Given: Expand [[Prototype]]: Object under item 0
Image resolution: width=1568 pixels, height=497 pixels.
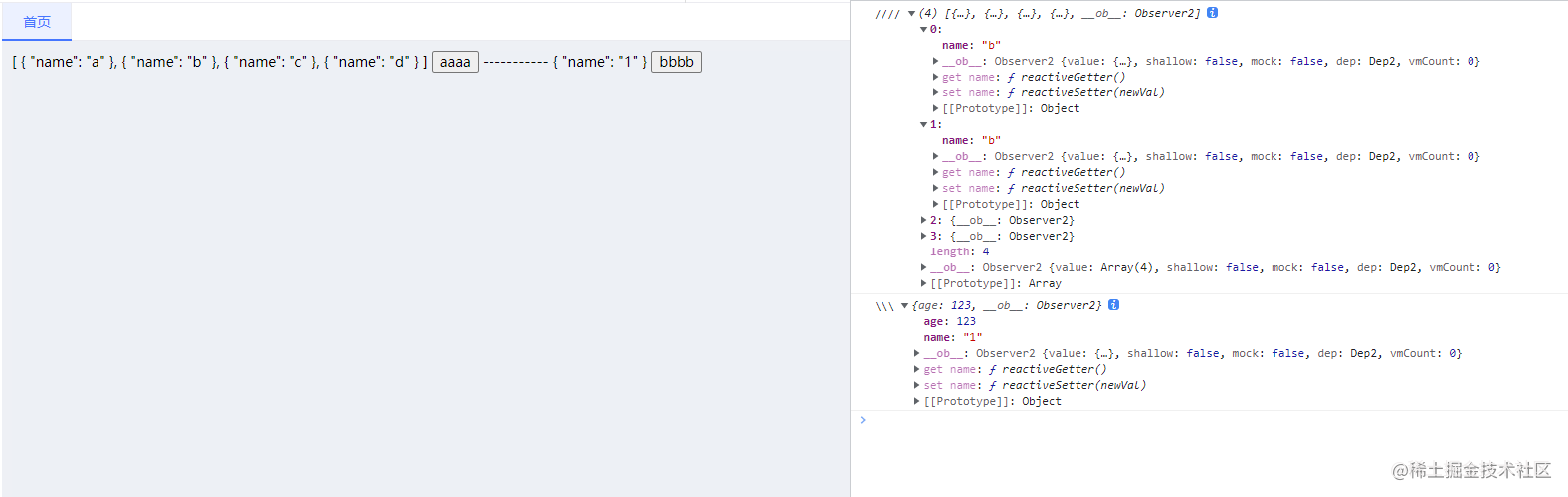Looking at the screenshot, I should pos(935,109).
